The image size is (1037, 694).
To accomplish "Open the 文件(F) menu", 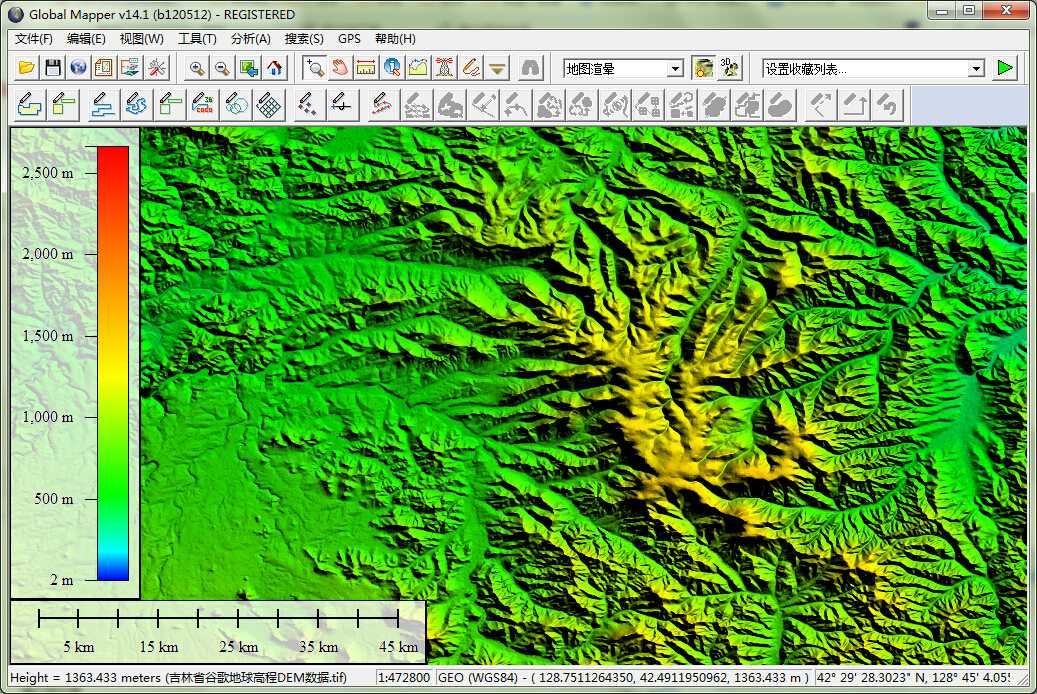I will 34,39.
